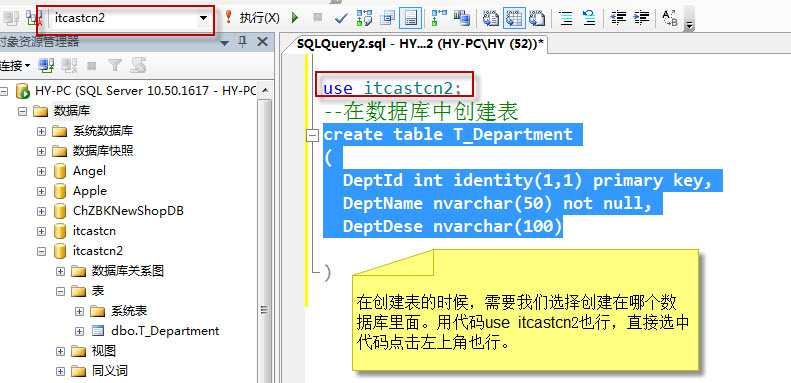The image size is (791, 383).
Task: Toggle Include Actual Execution Plan
Action: pos(438,18)
